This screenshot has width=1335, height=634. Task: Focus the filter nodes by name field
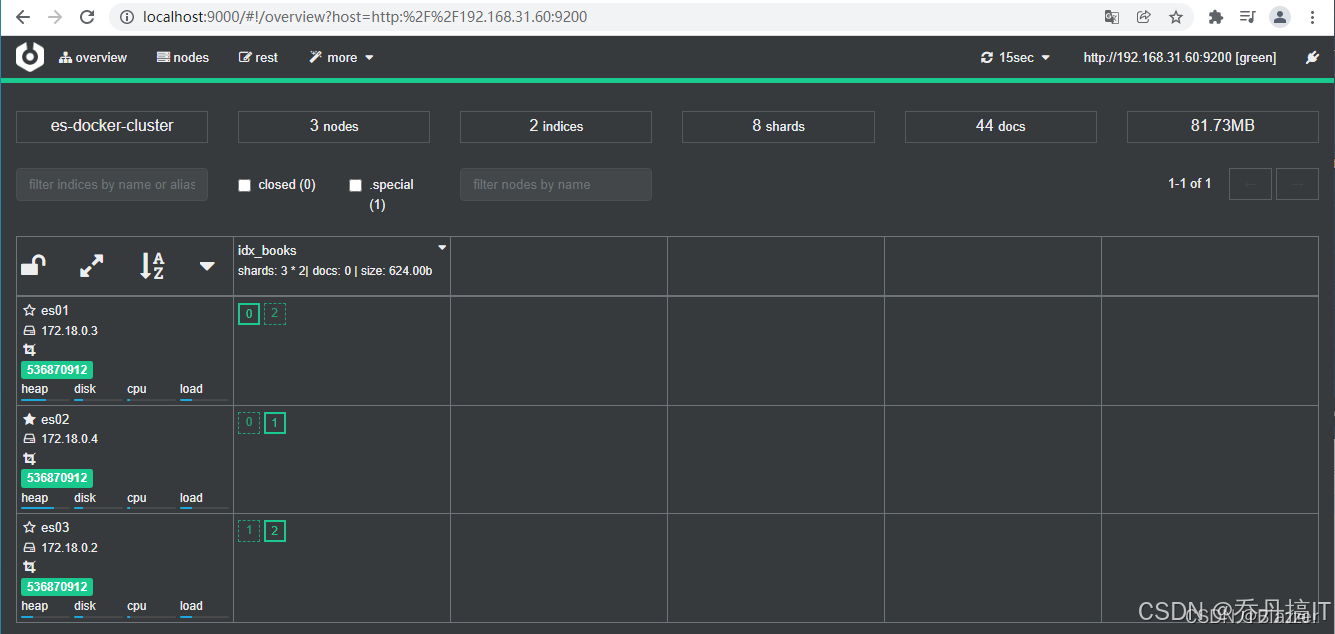click(556, 184)
